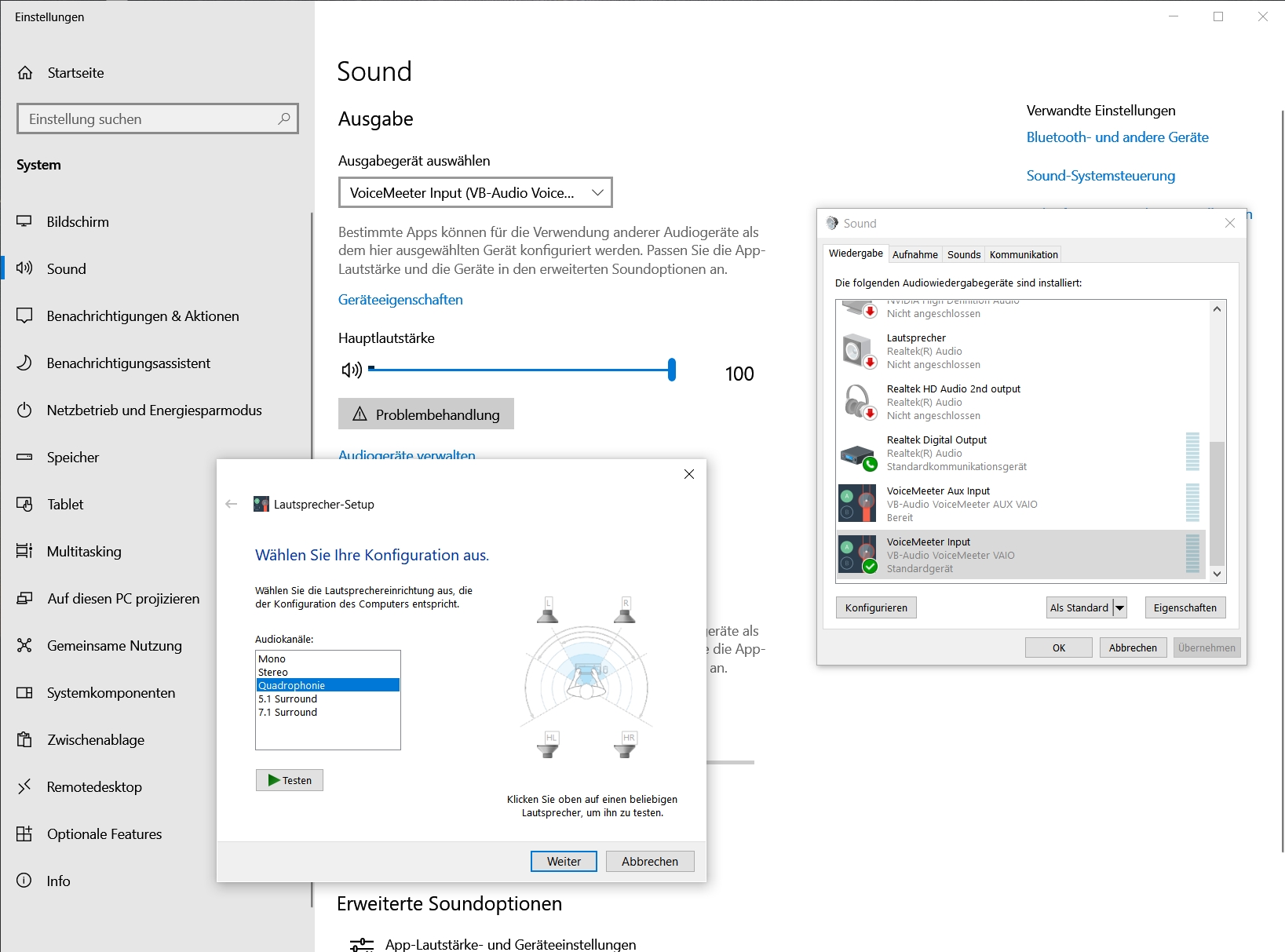Click the Einstellung suchen field
The image size is (1285, 952).
(x=157, y=119)
